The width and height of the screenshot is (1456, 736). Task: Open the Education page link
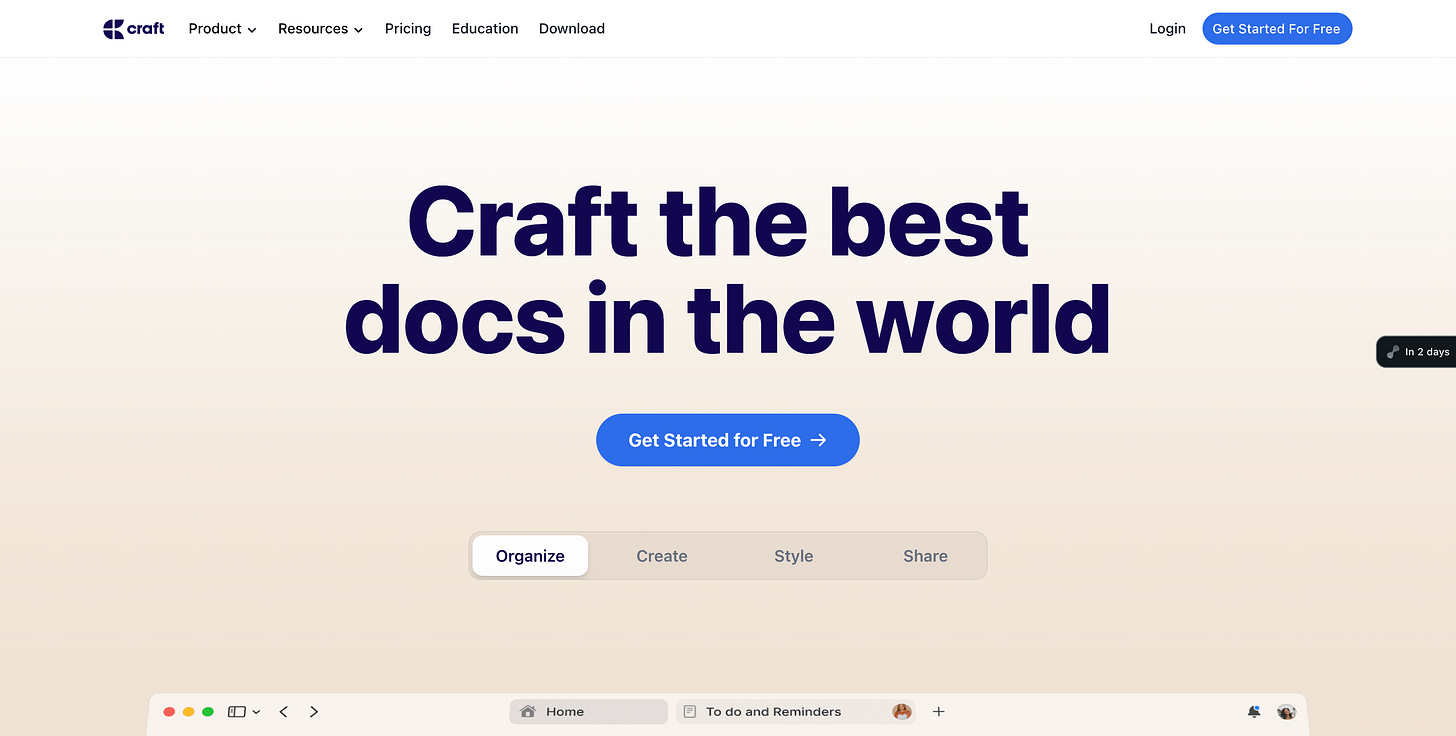coord(485,29)
